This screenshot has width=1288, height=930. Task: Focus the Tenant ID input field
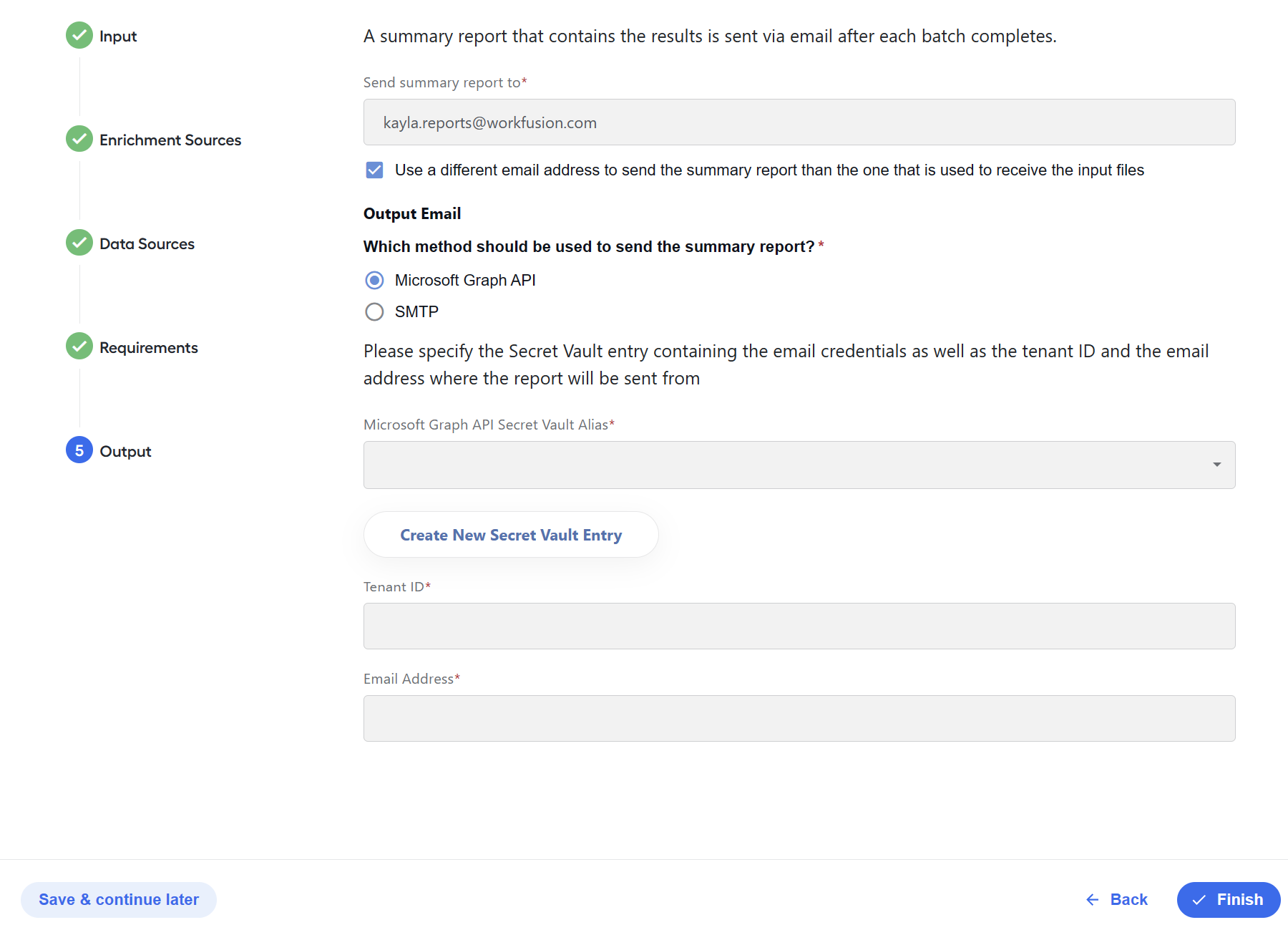[799, 626]
